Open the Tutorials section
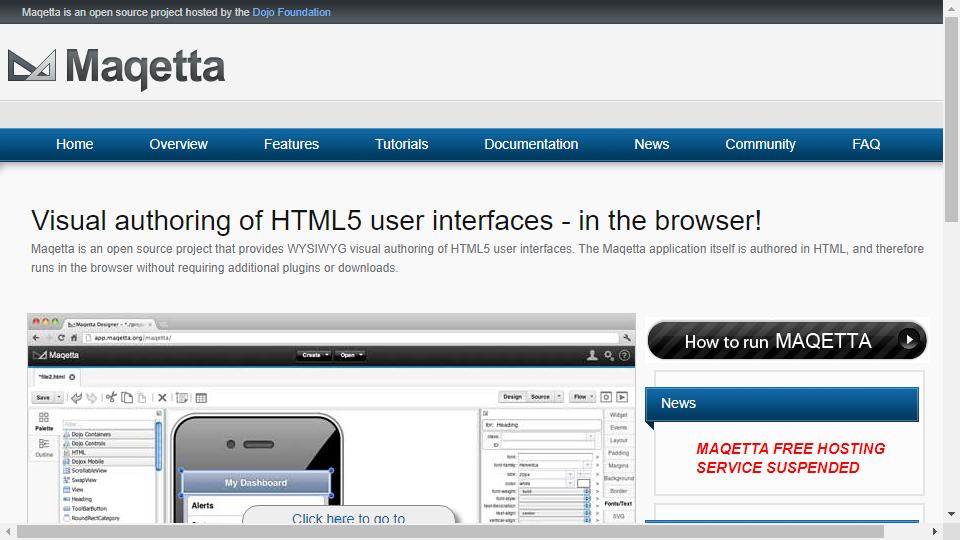 pos(402,144)
